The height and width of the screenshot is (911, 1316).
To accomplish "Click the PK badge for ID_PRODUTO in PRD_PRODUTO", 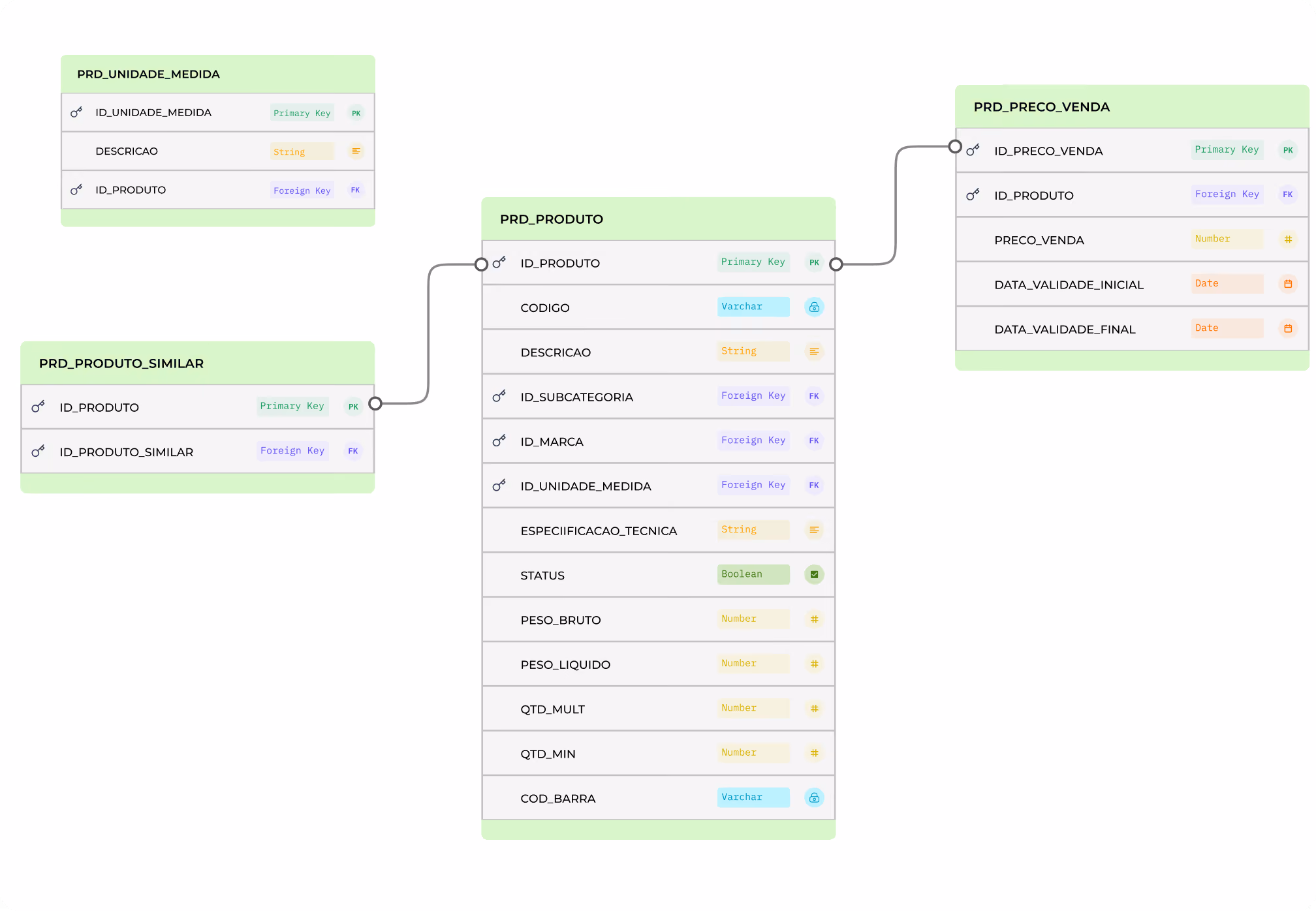I will (814, 262).
